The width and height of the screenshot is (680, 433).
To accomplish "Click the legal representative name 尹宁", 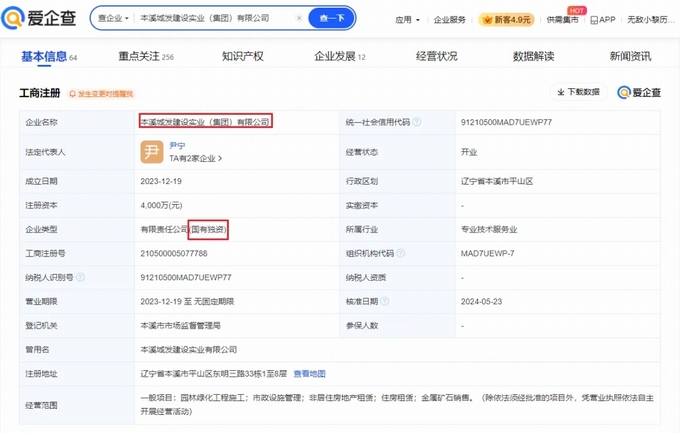I will tap(177, 145).
